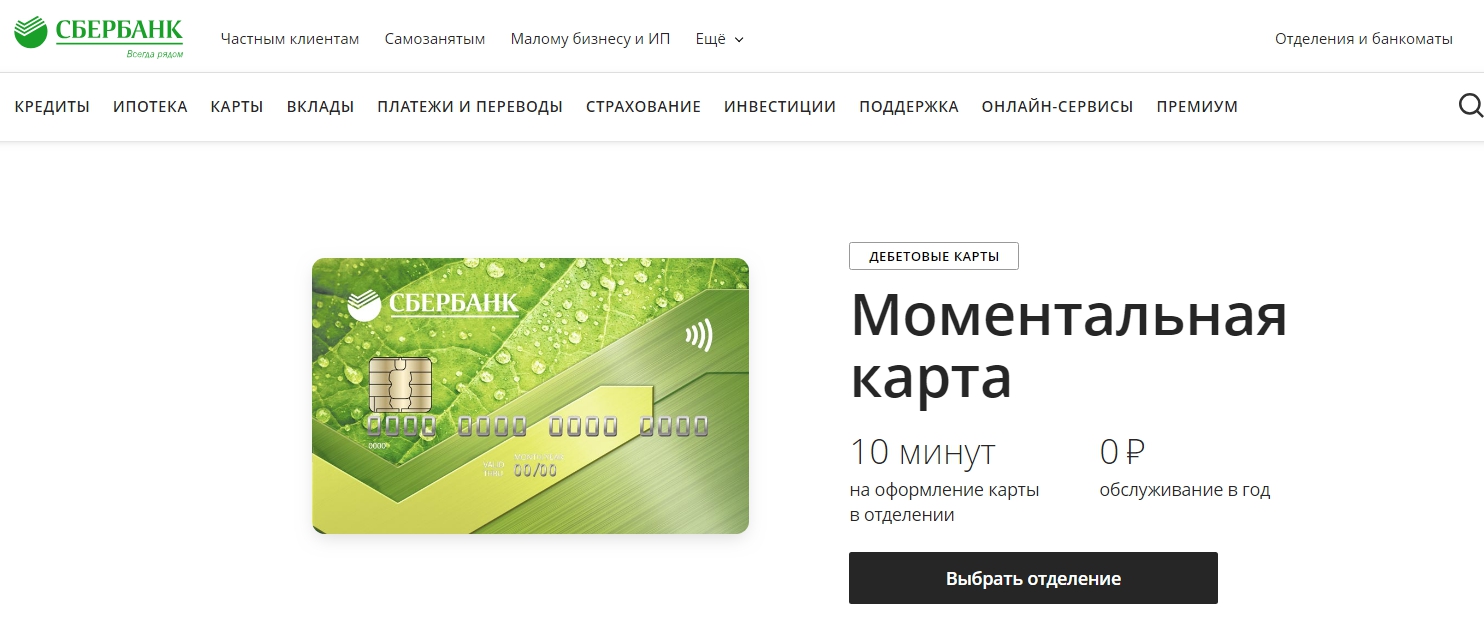Open ПЛАТЕЖИ И ПЕРЕВОДЫ menu

[470, 107]
